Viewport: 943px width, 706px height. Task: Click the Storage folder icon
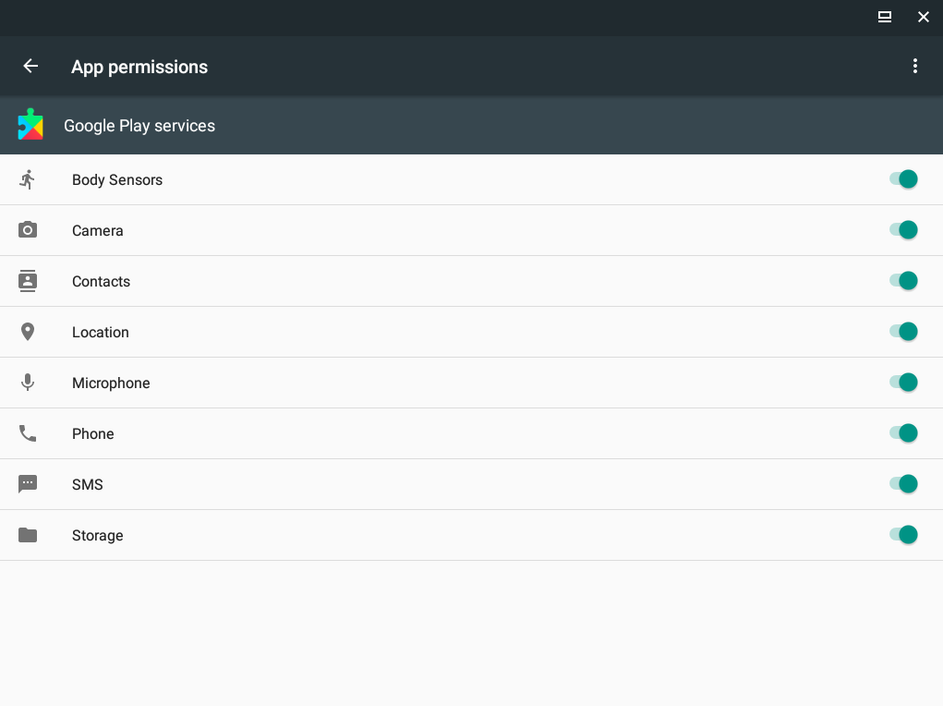pos(28,535)
